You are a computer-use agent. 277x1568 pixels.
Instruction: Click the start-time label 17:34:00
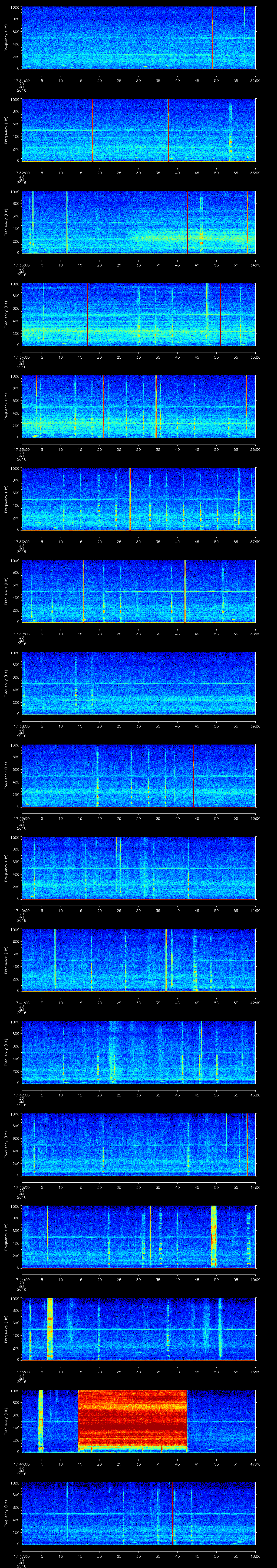point(21,357)
